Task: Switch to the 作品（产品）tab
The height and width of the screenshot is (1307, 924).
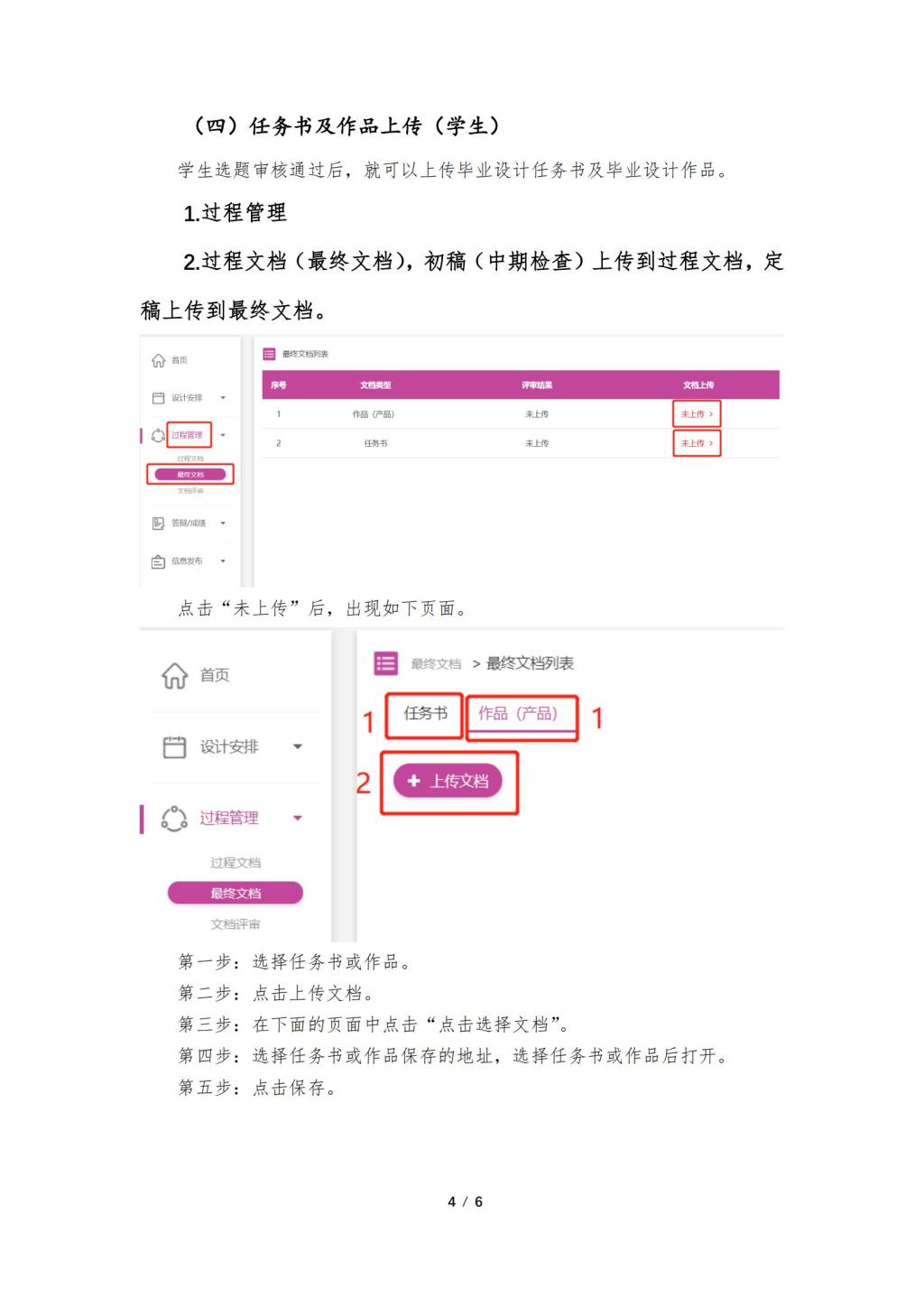Action: pyautogui.click(x=518, y=714)
